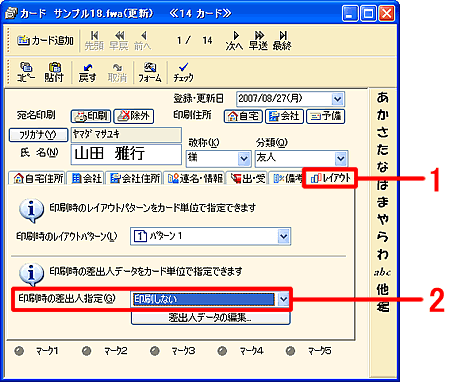This screenshot has width=450, height=382.
Task: Select 他 in the index bar
Action: point(383,289)
